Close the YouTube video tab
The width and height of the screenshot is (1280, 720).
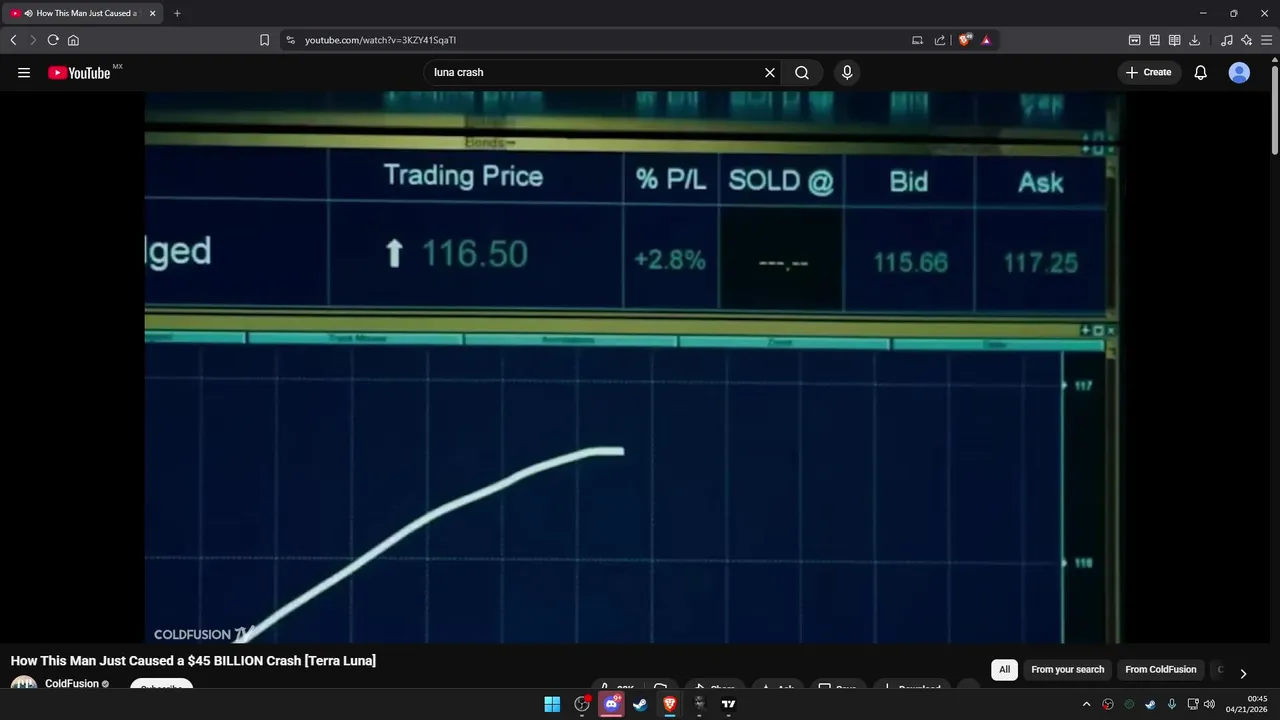coord(152,13)
